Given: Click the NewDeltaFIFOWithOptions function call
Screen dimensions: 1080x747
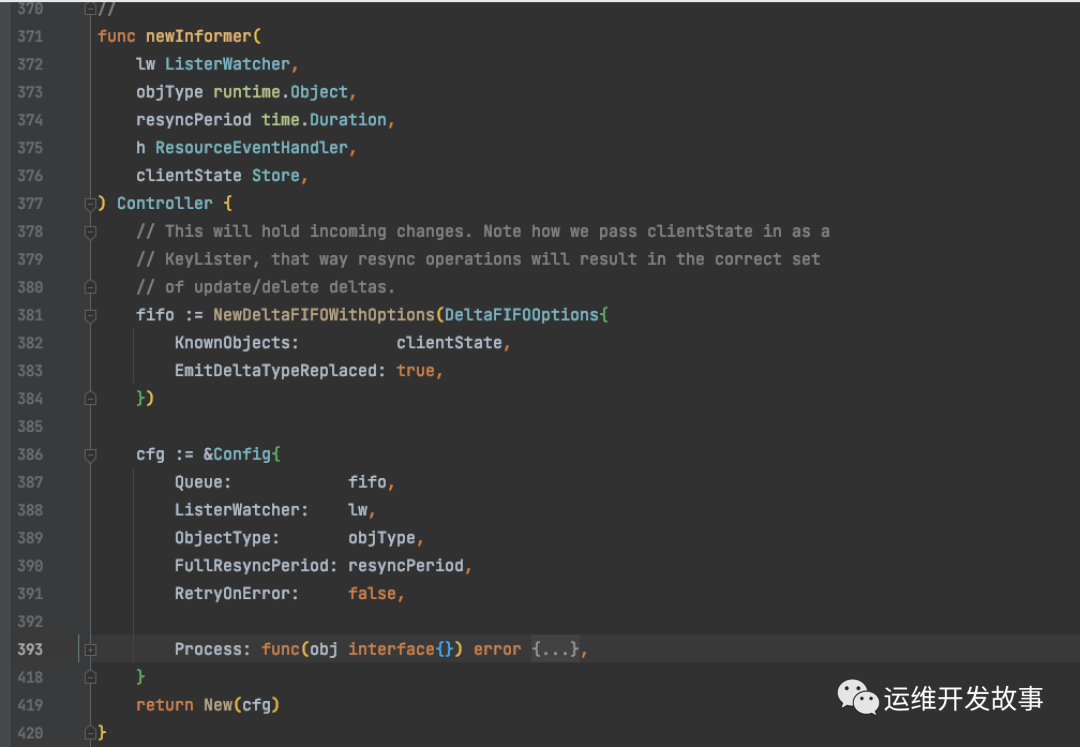Looking at the screenshot, I should (x=324, y=315).
